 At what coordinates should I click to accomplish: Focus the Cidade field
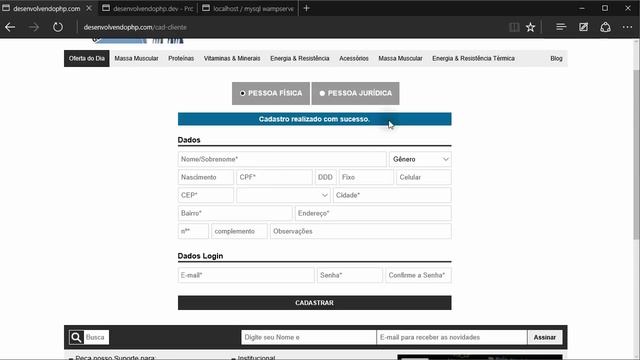[x=392, y=195]
